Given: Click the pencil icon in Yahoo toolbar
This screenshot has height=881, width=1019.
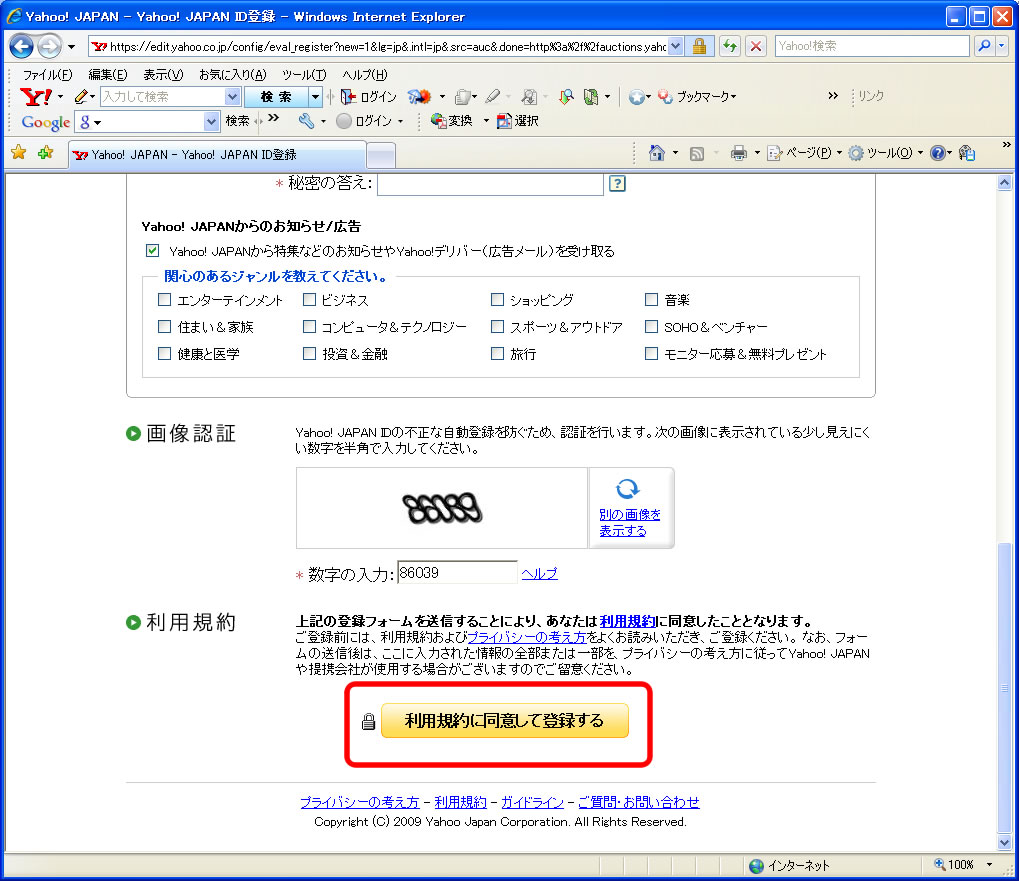Looking at the screenshot, I should point(81,97).
